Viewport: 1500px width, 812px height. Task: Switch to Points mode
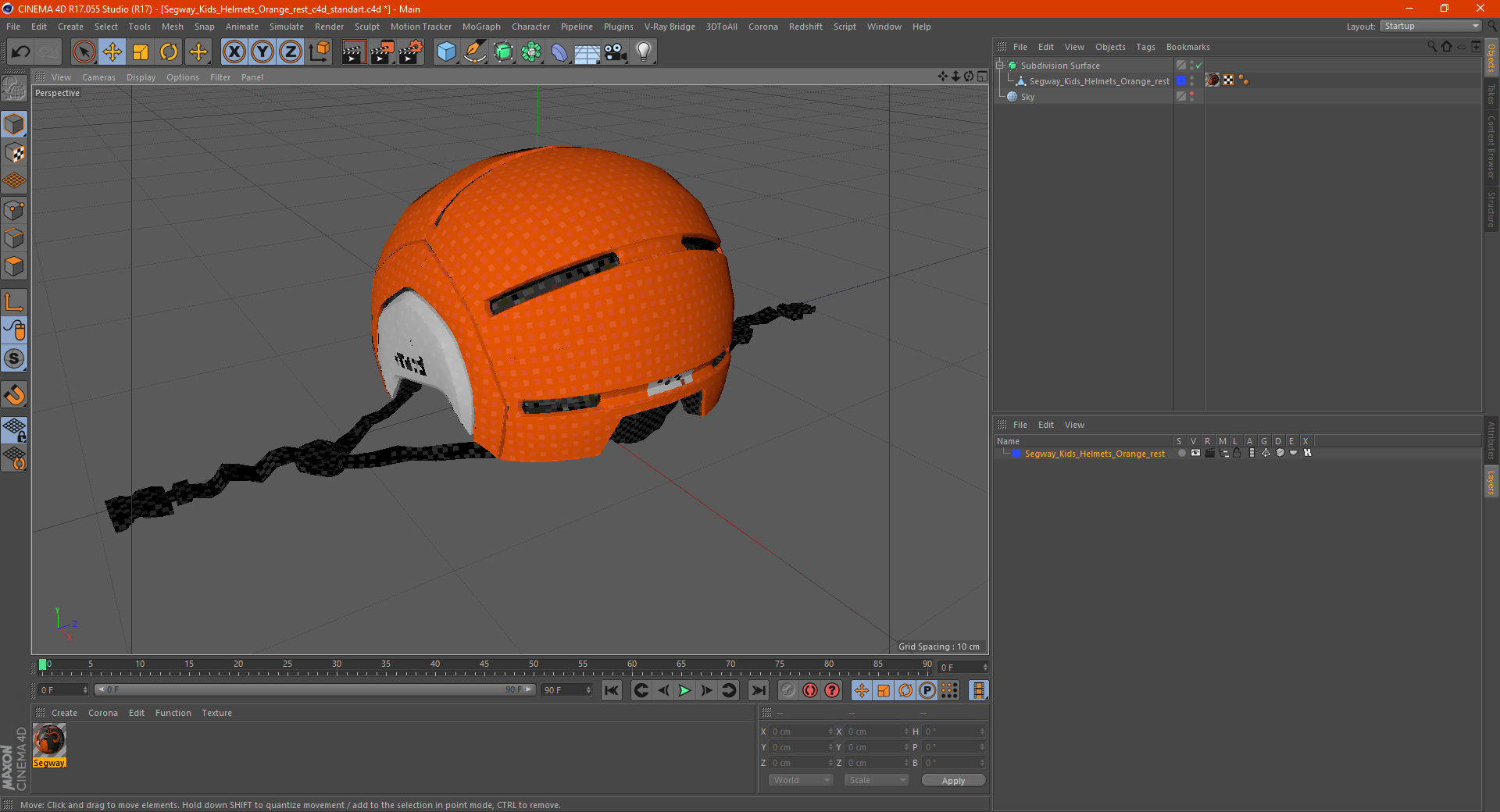[14, 210]
